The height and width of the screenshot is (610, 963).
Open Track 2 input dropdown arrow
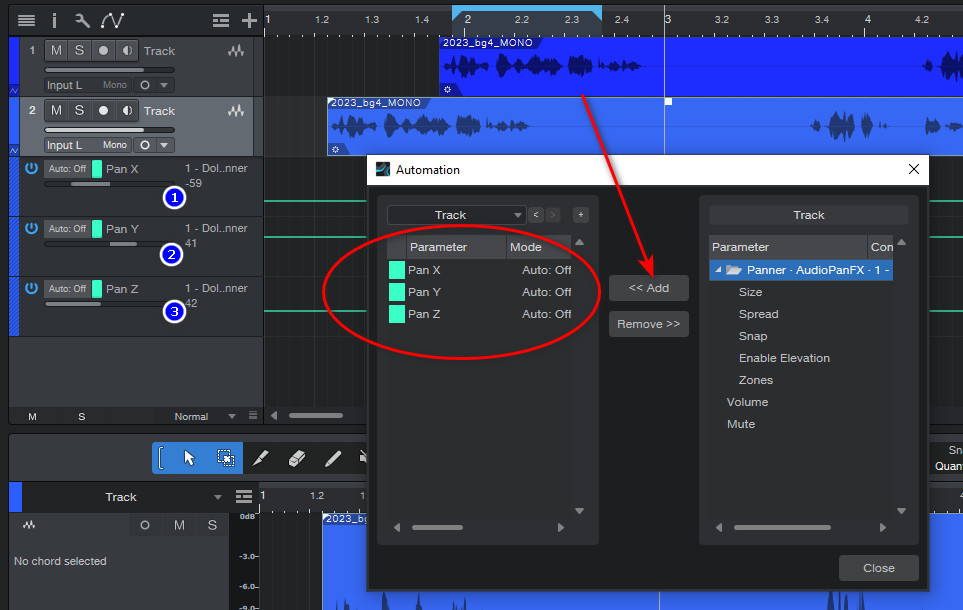click(164, 146)
